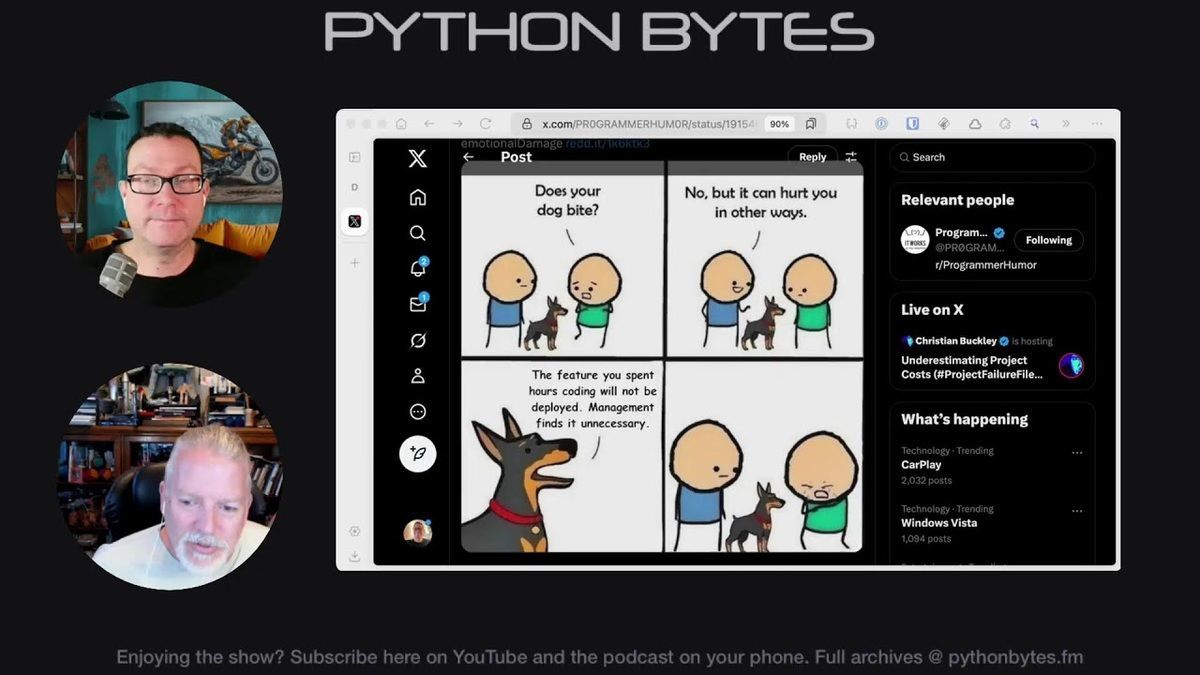Open options menu for CarPlay trend
1200x675 pixels.
(1077, 452)
